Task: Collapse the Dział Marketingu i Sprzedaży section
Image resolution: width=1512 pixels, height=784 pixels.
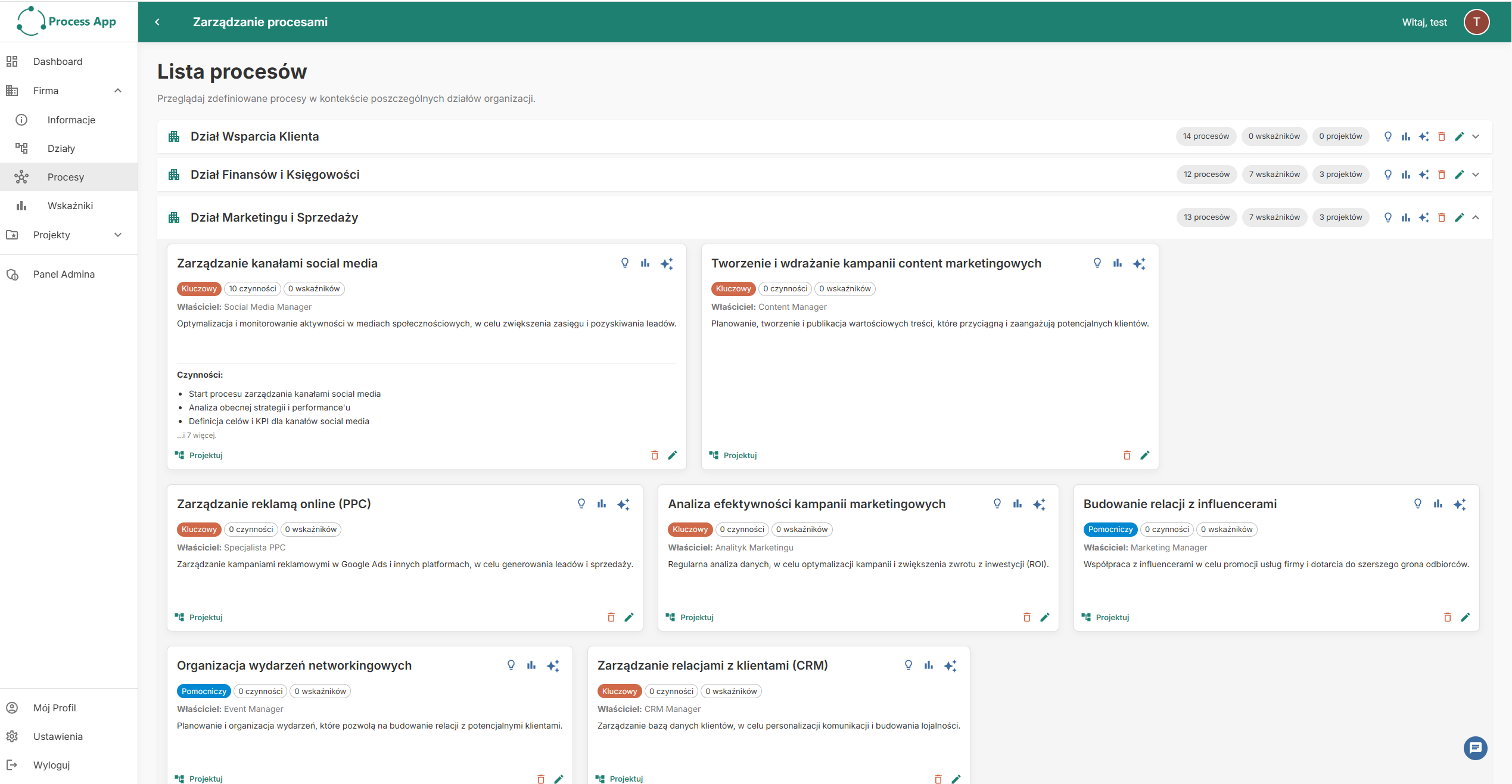Action: coord(1476,217)
